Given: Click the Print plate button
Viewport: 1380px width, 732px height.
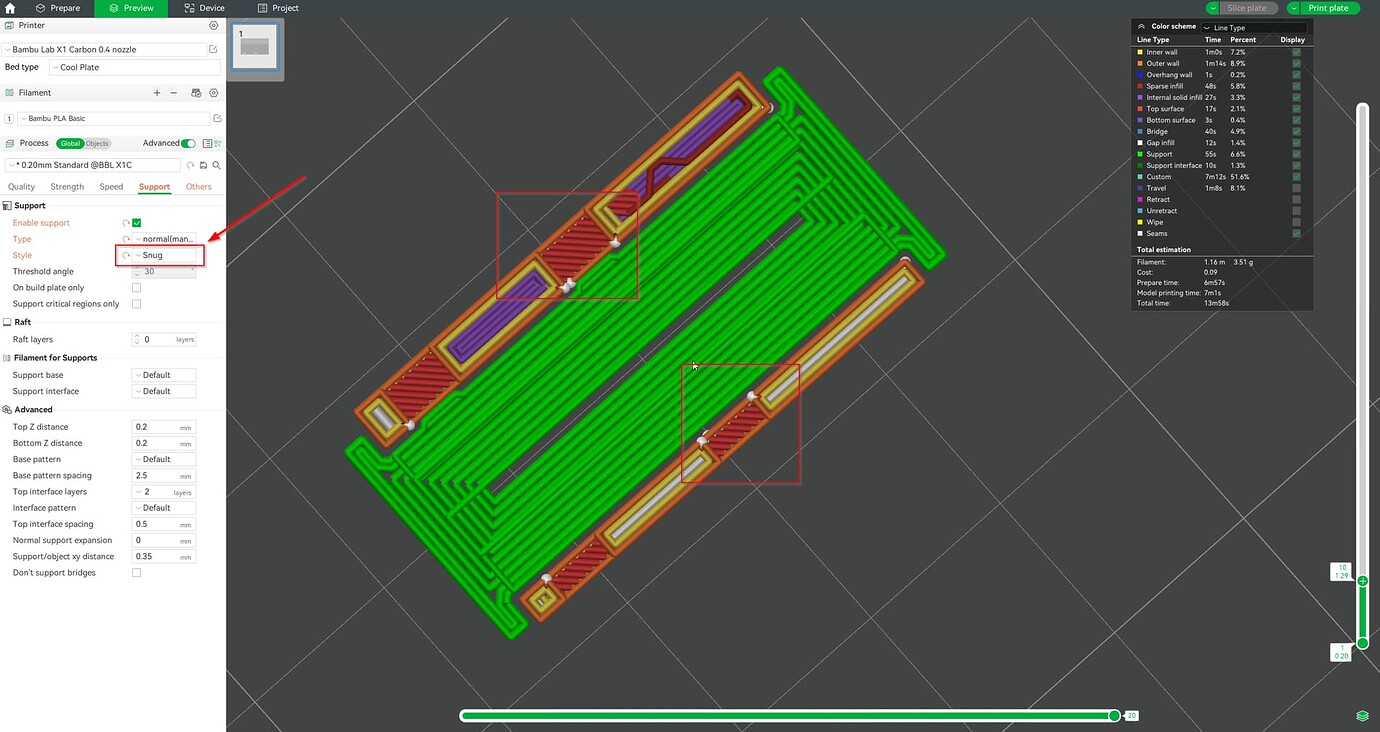Looking at the screenshot, I should pos(1329,8).
